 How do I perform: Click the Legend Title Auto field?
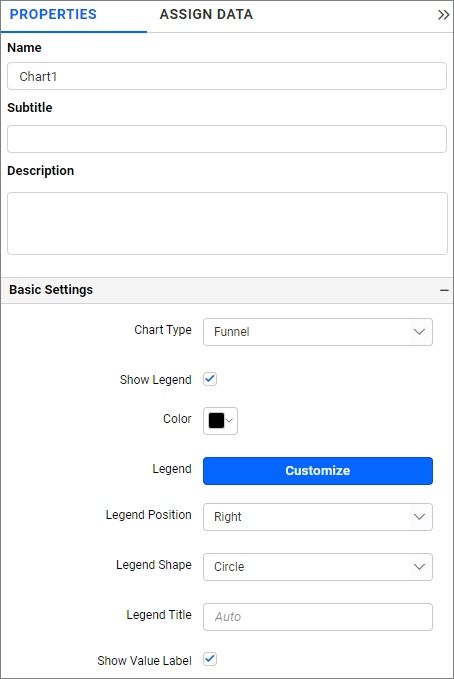tap(318, 617)
